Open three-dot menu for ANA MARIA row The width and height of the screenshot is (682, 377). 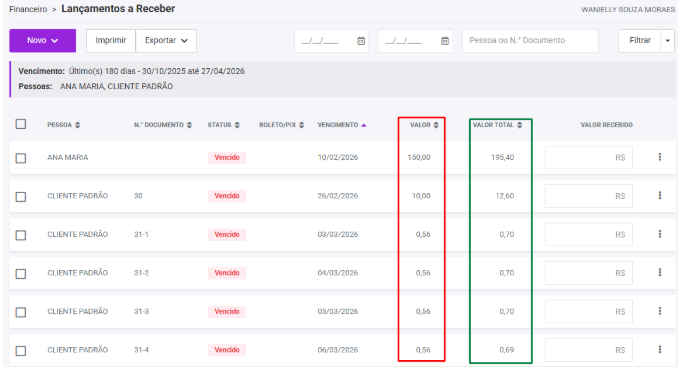pos(660,157)
